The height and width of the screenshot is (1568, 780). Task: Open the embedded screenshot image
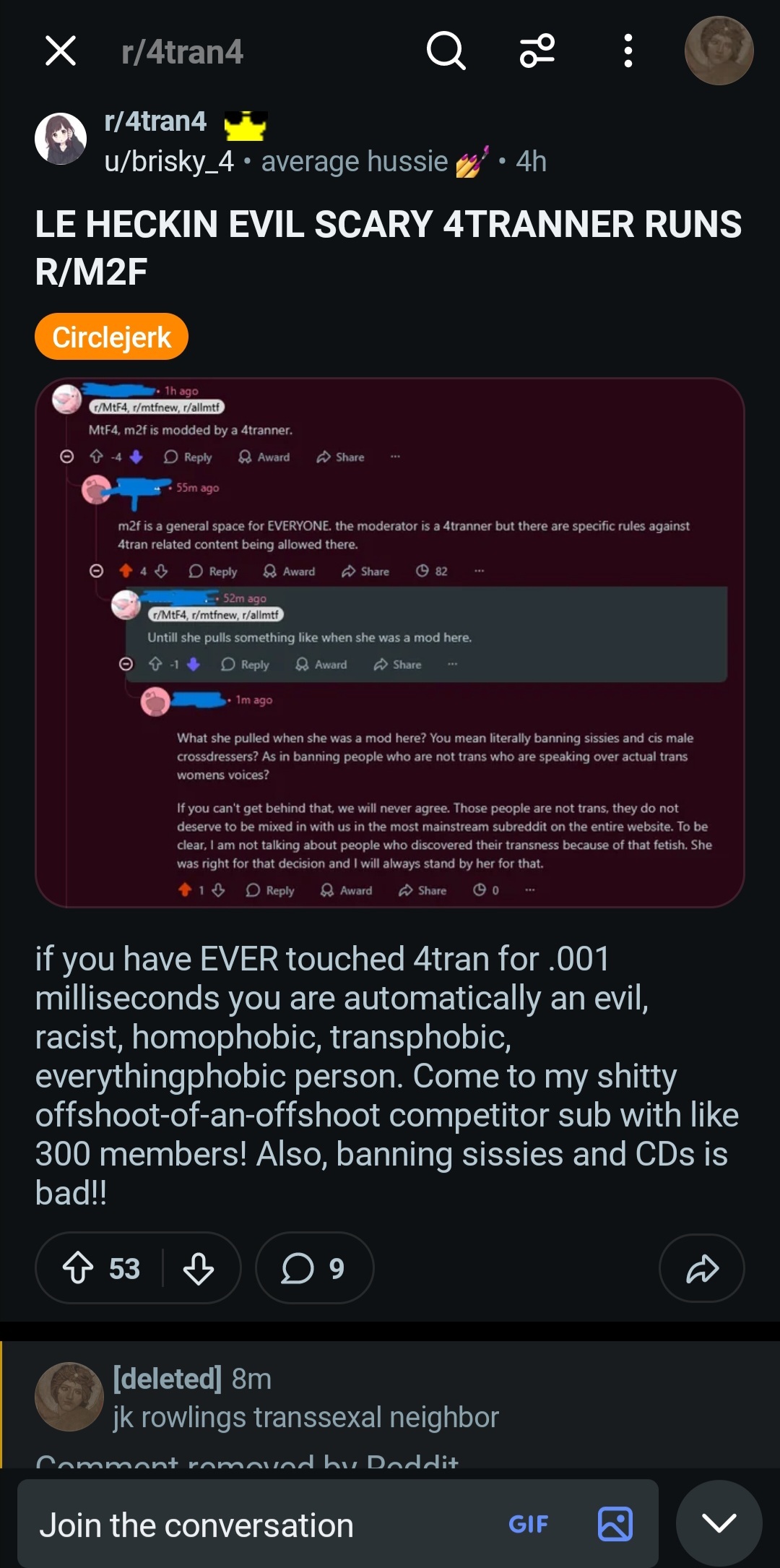coord(390,642)
